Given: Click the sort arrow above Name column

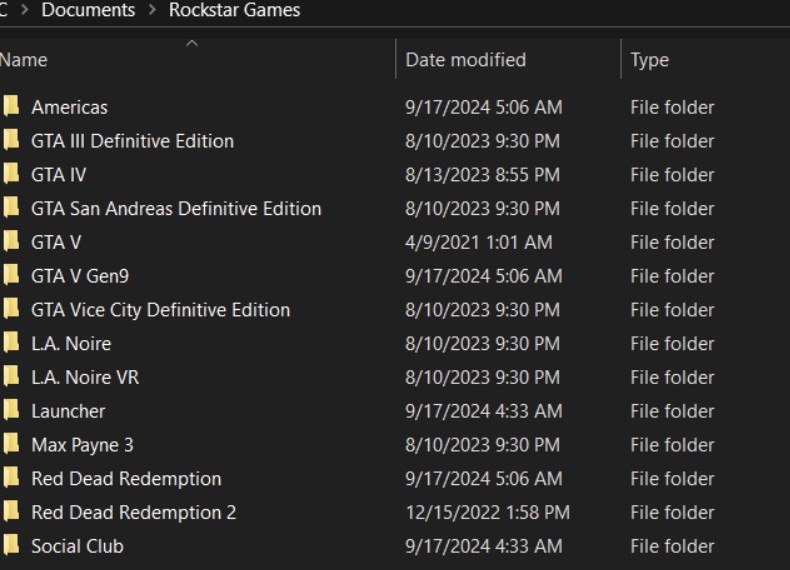Looking at the screenshot, I should [x=193, y=43].
